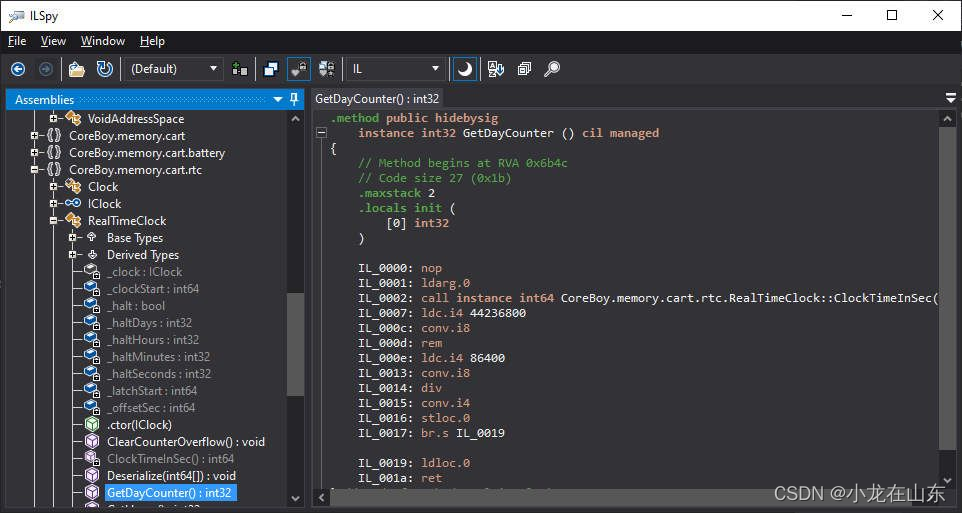Viewport: 962px width, 513px height.
Task: Click the sort A-Z toolbar icon
Action: pos(496,69)
